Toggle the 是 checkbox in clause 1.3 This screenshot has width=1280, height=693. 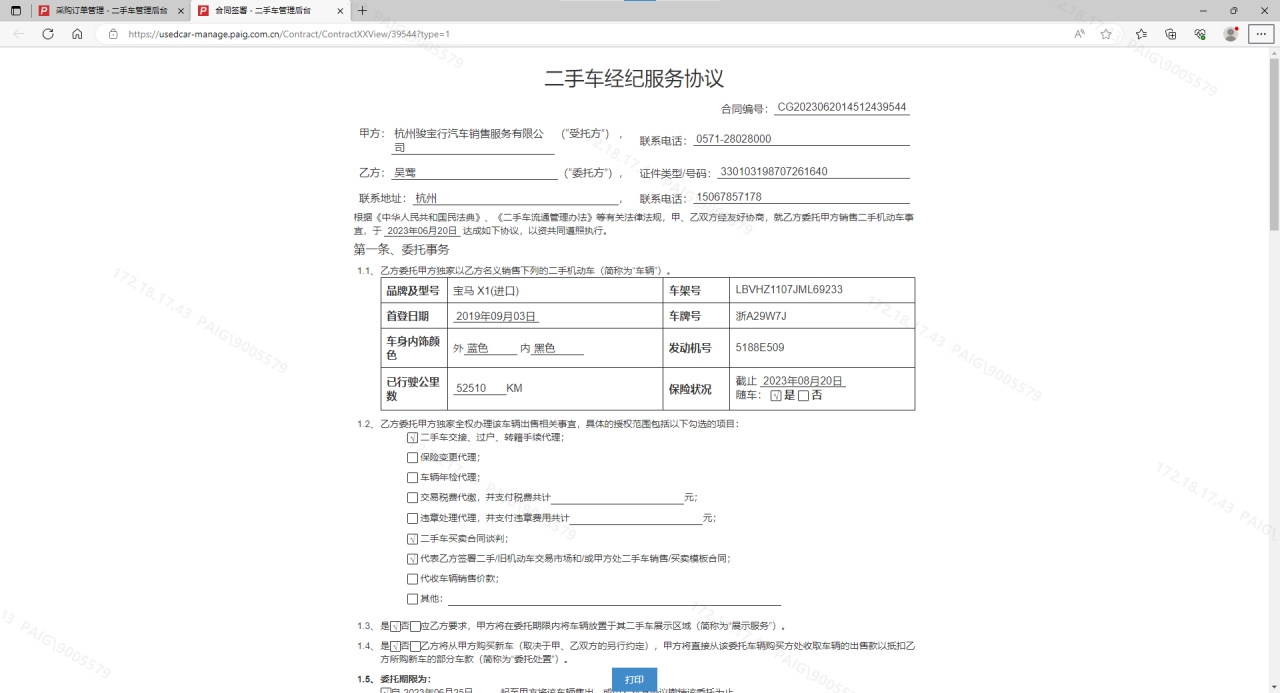point(395,626)
